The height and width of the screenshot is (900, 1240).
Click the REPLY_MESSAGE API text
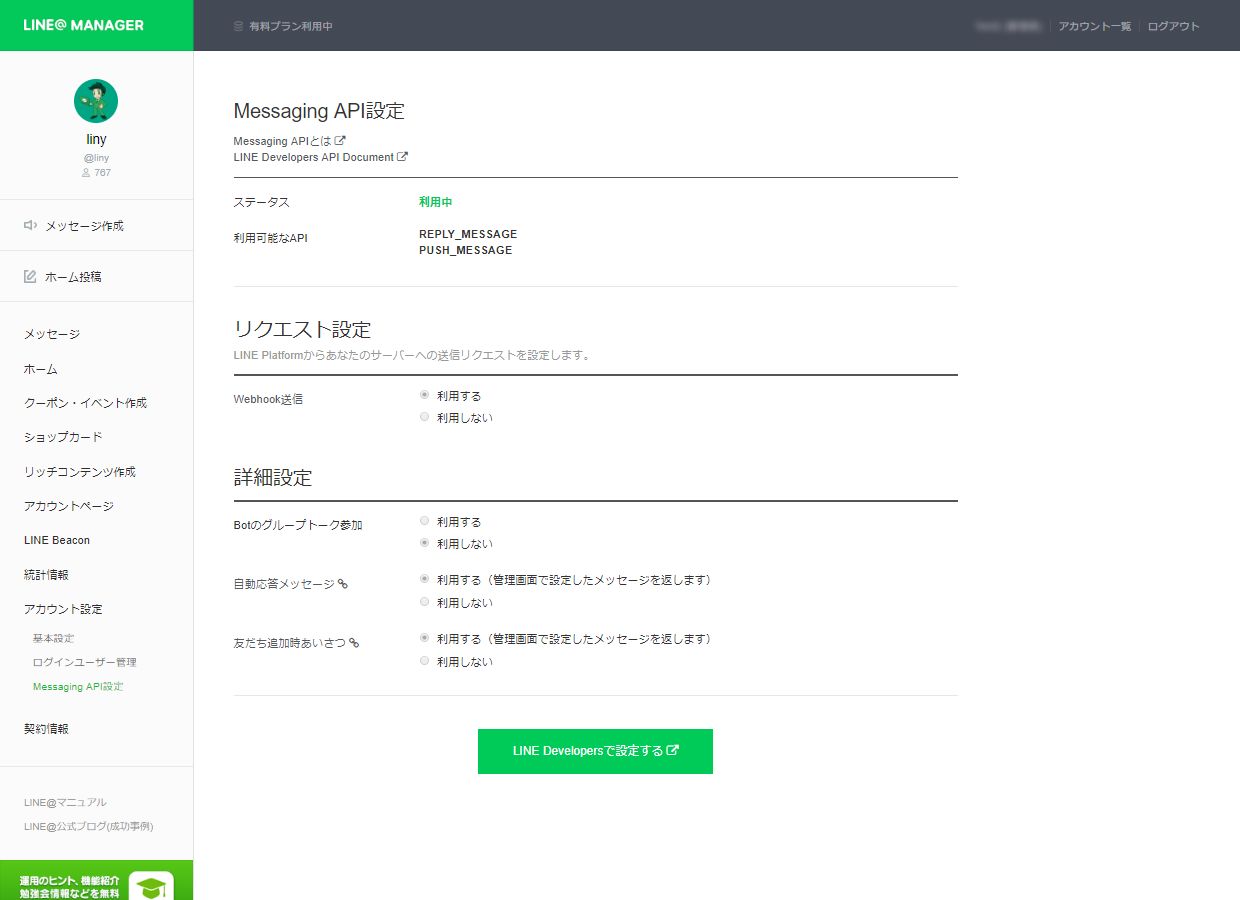pyautogui.click(x=468, y=234)
